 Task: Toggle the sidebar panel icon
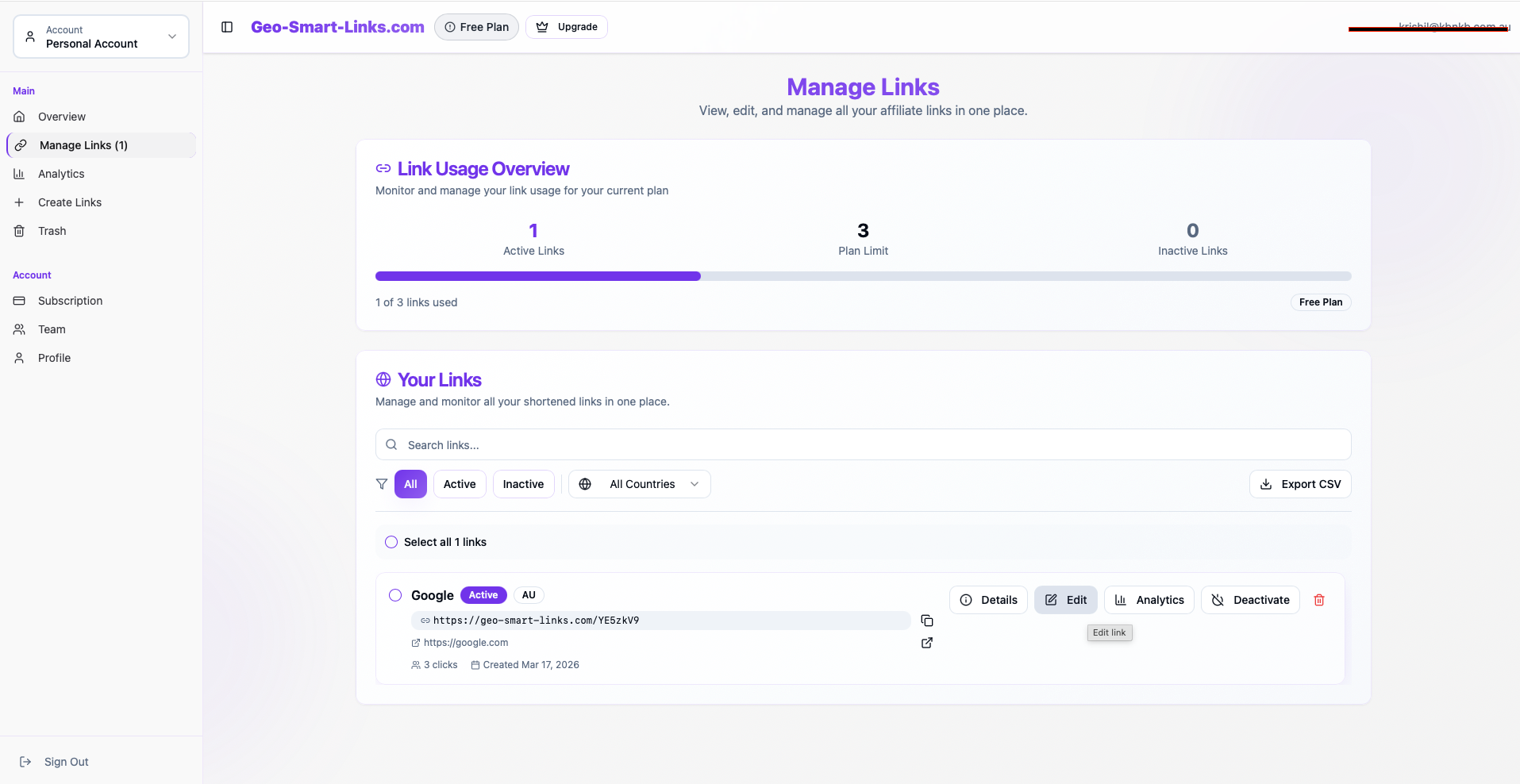click(227, 27)
